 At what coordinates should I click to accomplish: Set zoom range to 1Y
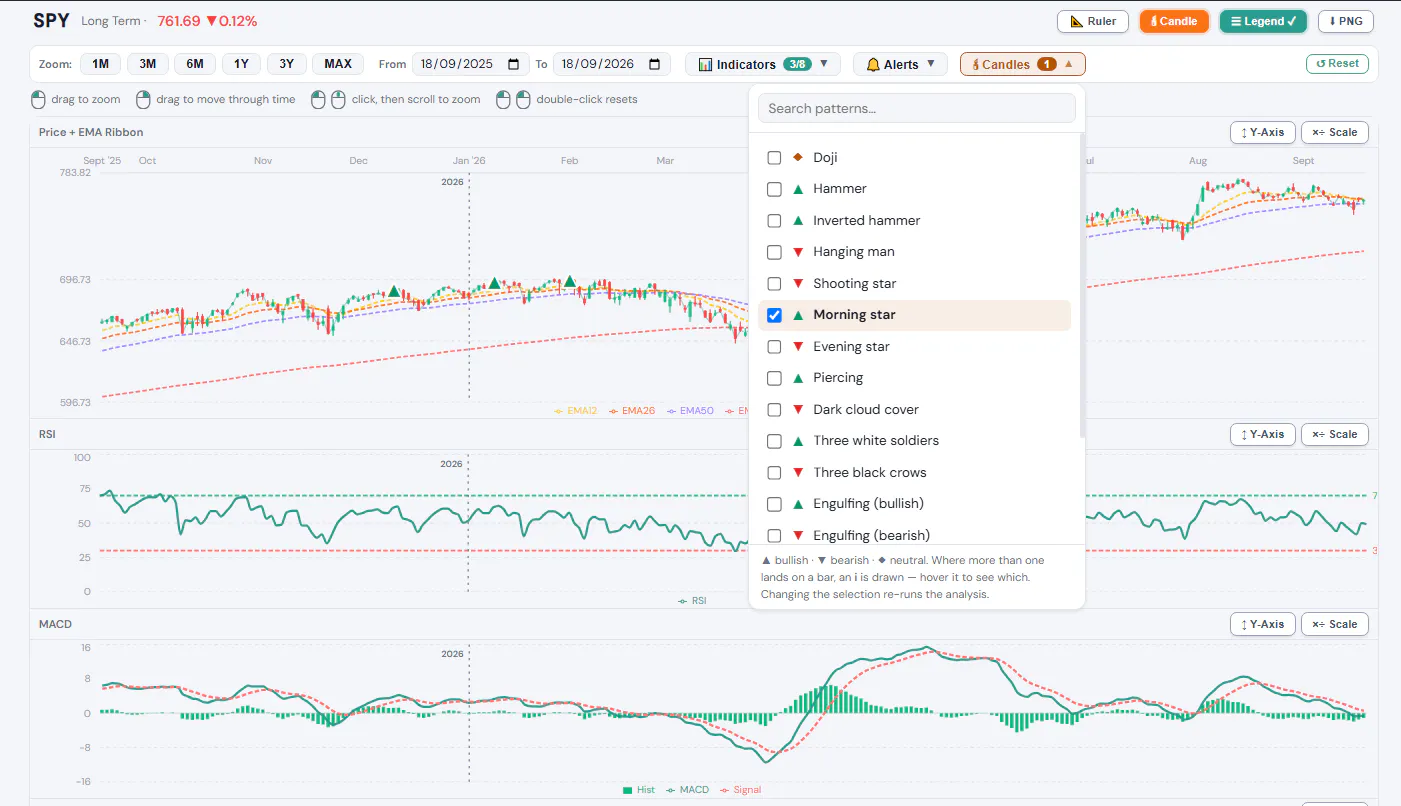[x=241, y=64]
